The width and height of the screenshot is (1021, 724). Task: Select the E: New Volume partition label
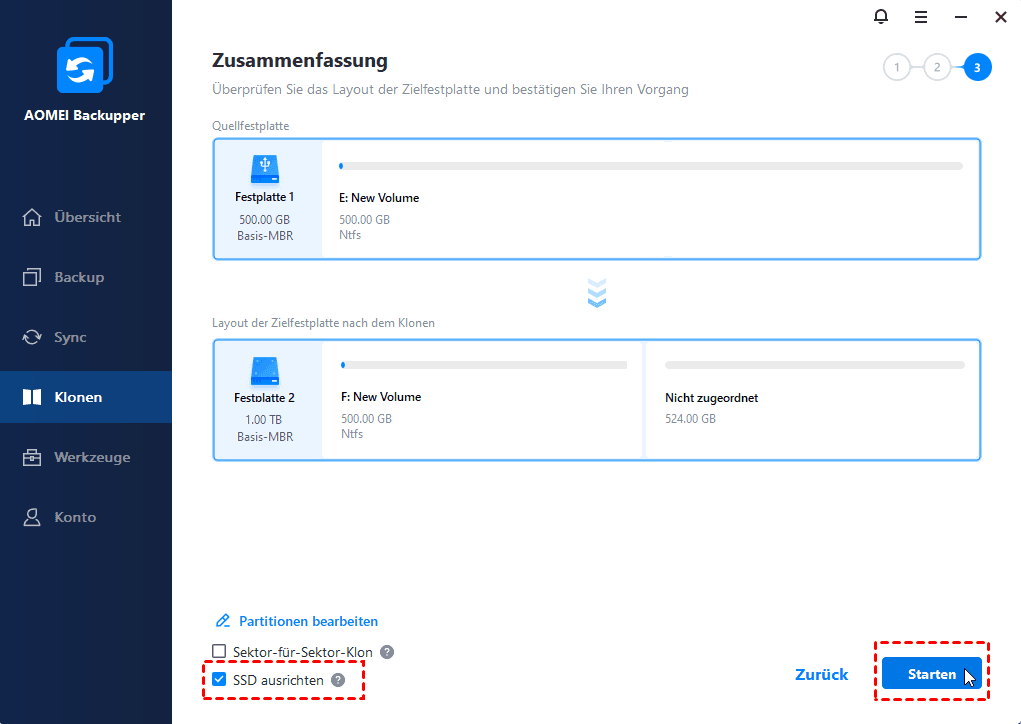tap(379, 198)
